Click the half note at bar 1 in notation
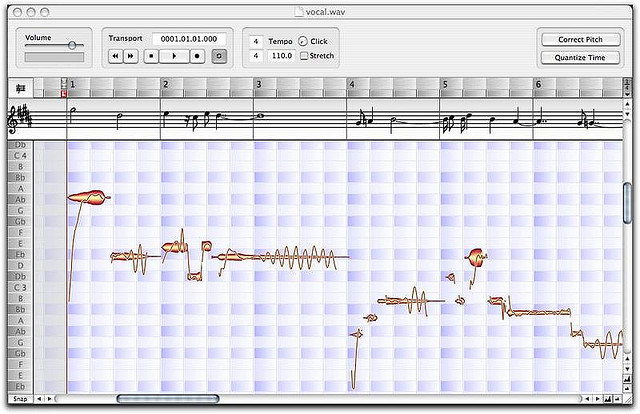Viewport: 640px width, 414px height. click(x=73, y=114)
